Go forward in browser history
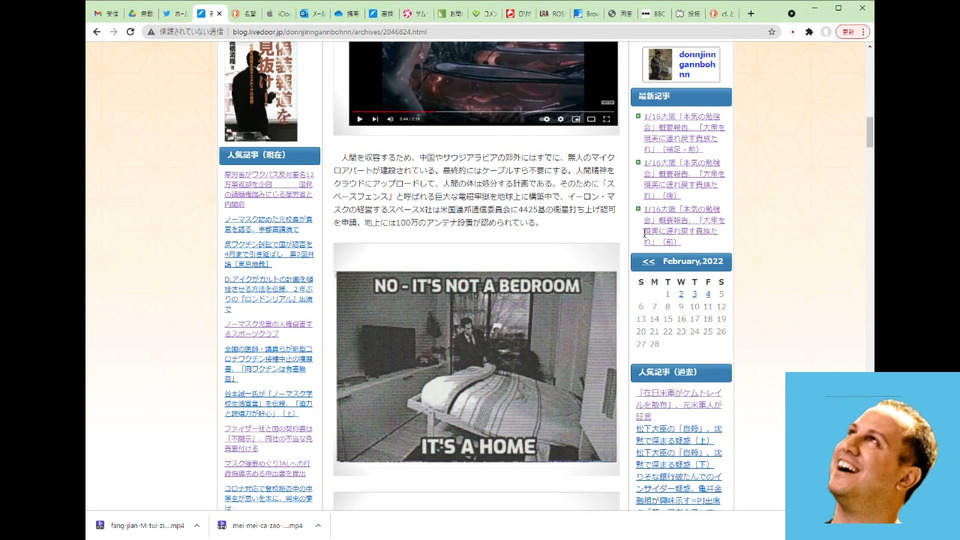Image resolution: width=960 pixels, height=540 pixels. 113,32
